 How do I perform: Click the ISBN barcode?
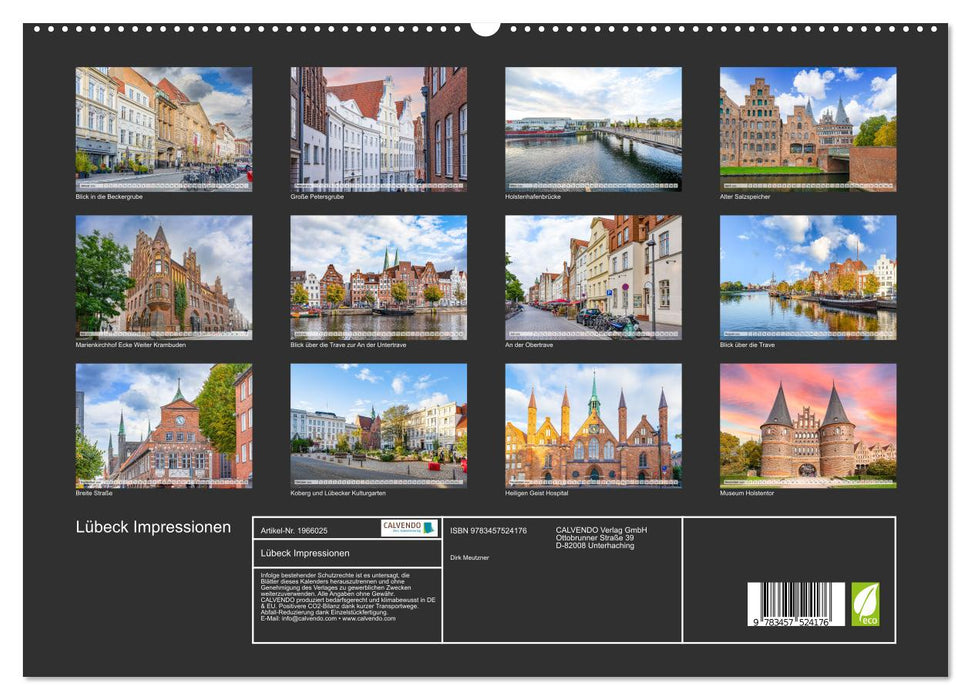tap(795, 606)
